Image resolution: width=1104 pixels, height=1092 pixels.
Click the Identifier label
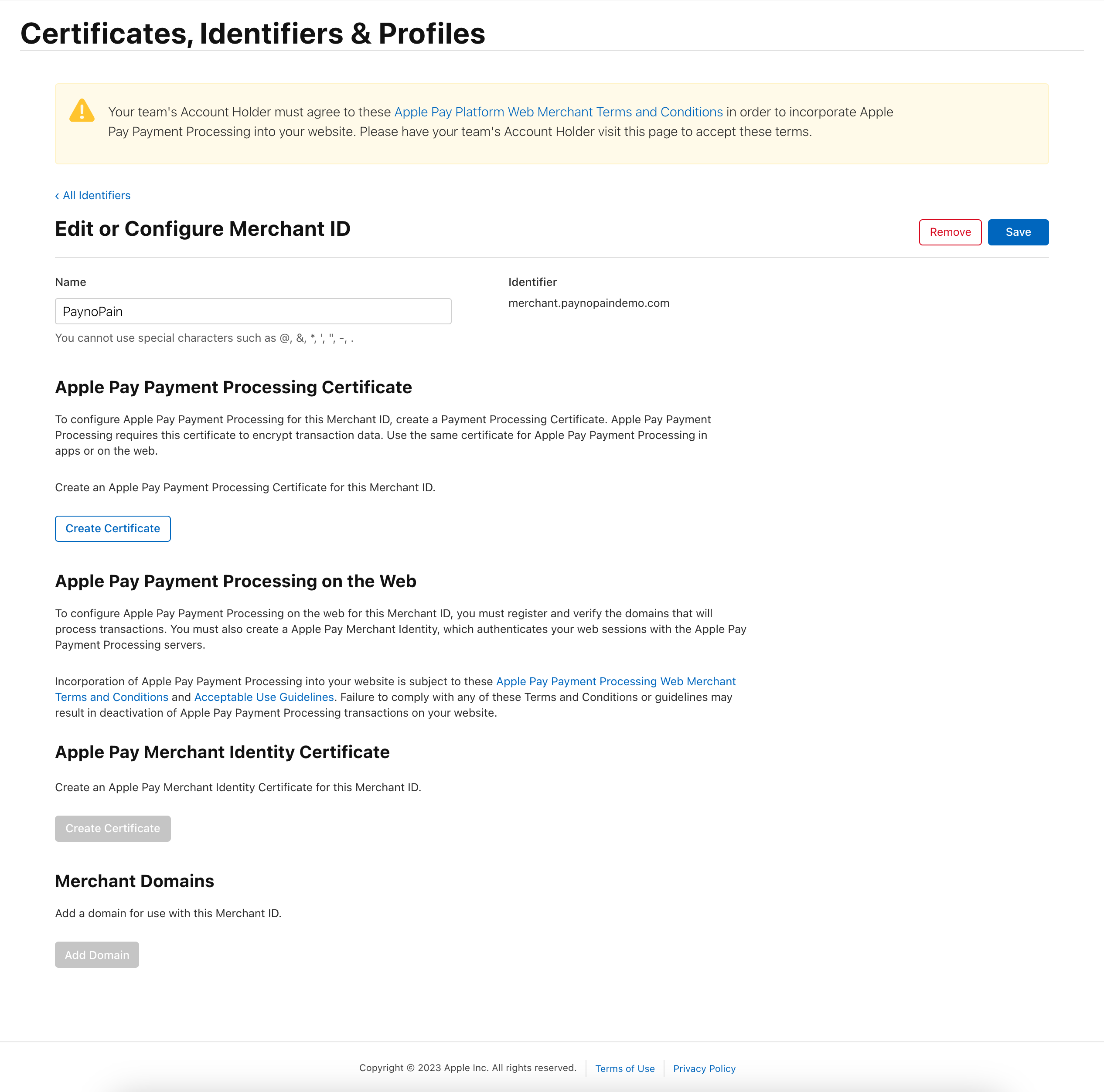pos(532,282)
